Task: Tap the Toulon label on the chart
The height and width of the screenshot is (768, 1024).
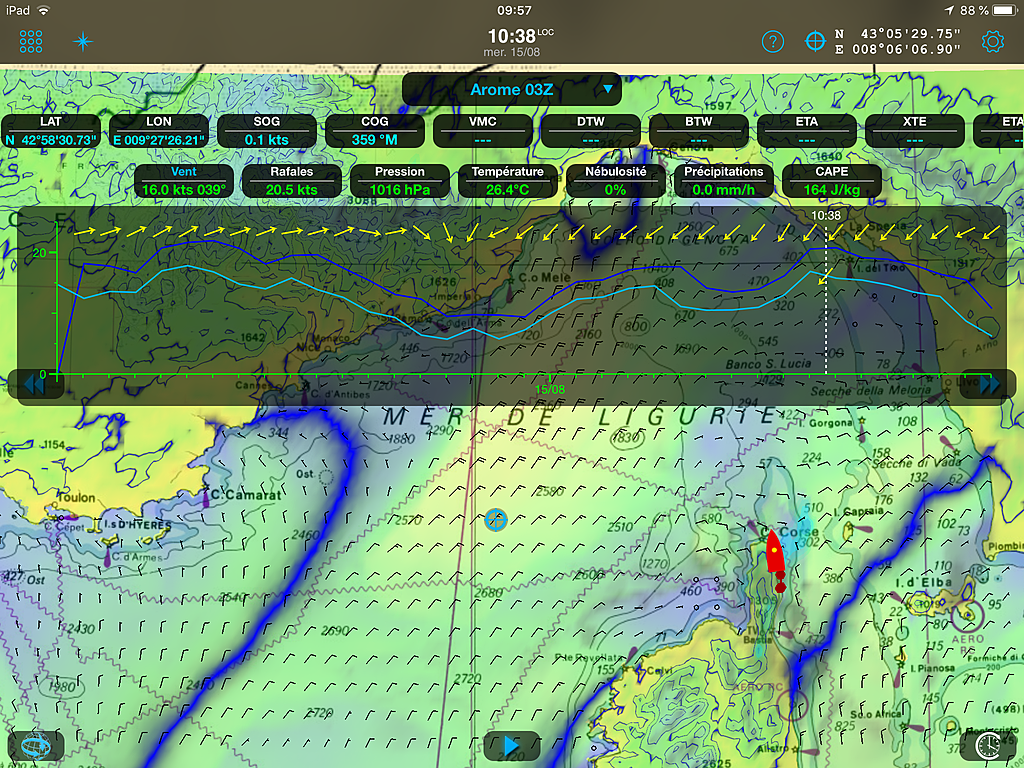Action: click(x=76, y=498)
